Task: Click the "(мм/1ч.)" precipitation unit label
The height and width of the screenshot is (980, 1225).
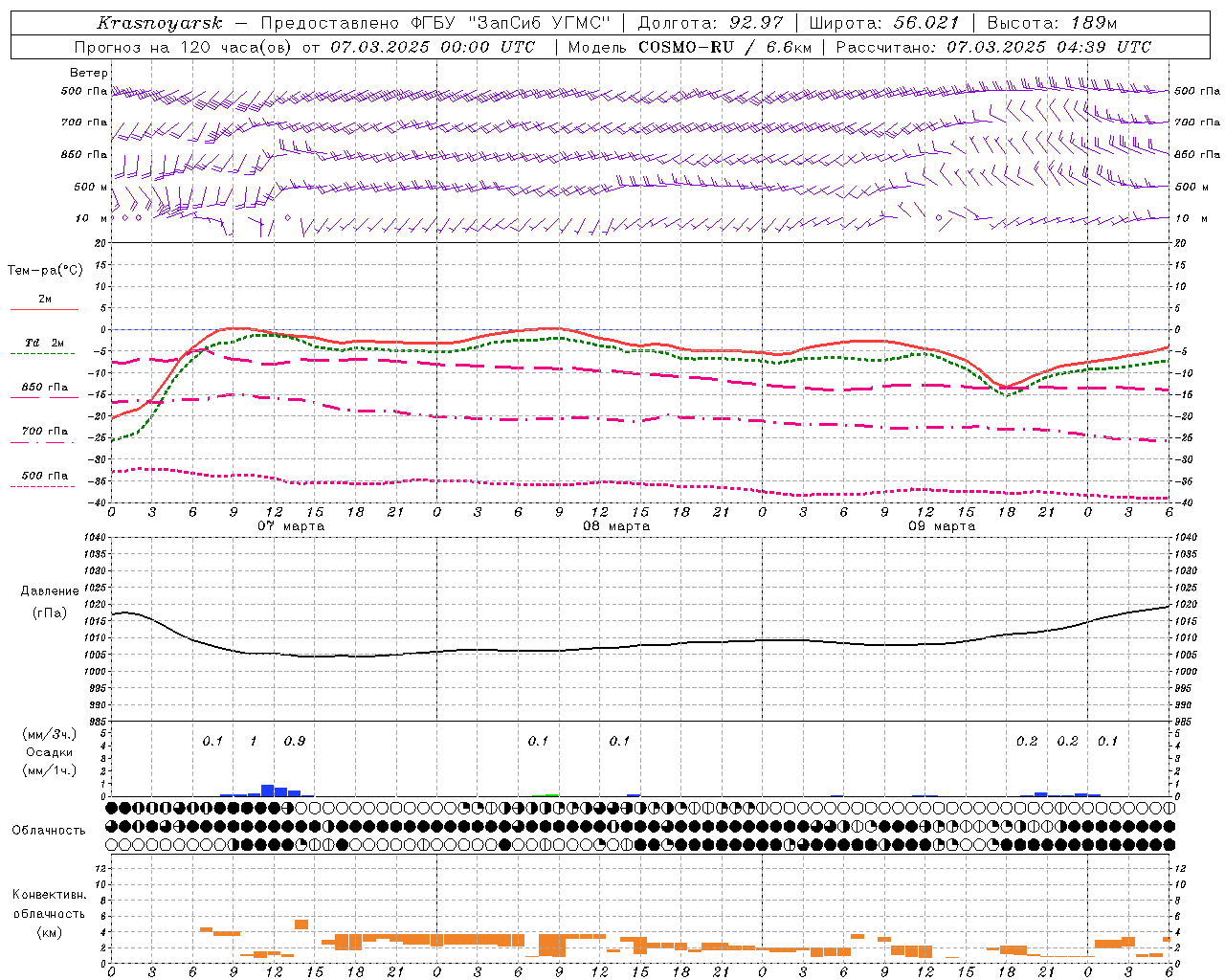Action: click(50, 770)
